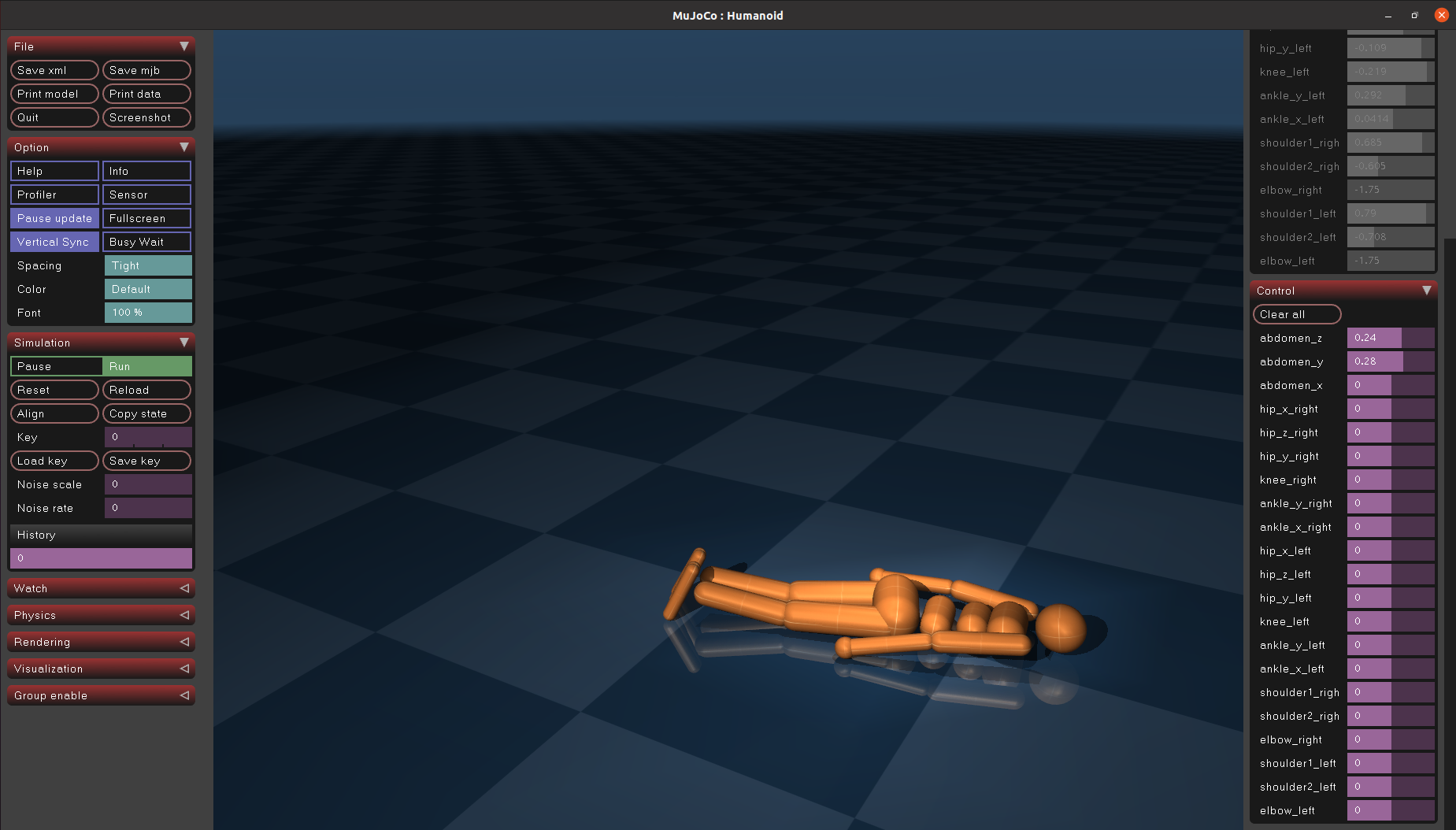Screen dimensions: 1456x830
Task: Click the Load key button
Action: click(54, 461)
